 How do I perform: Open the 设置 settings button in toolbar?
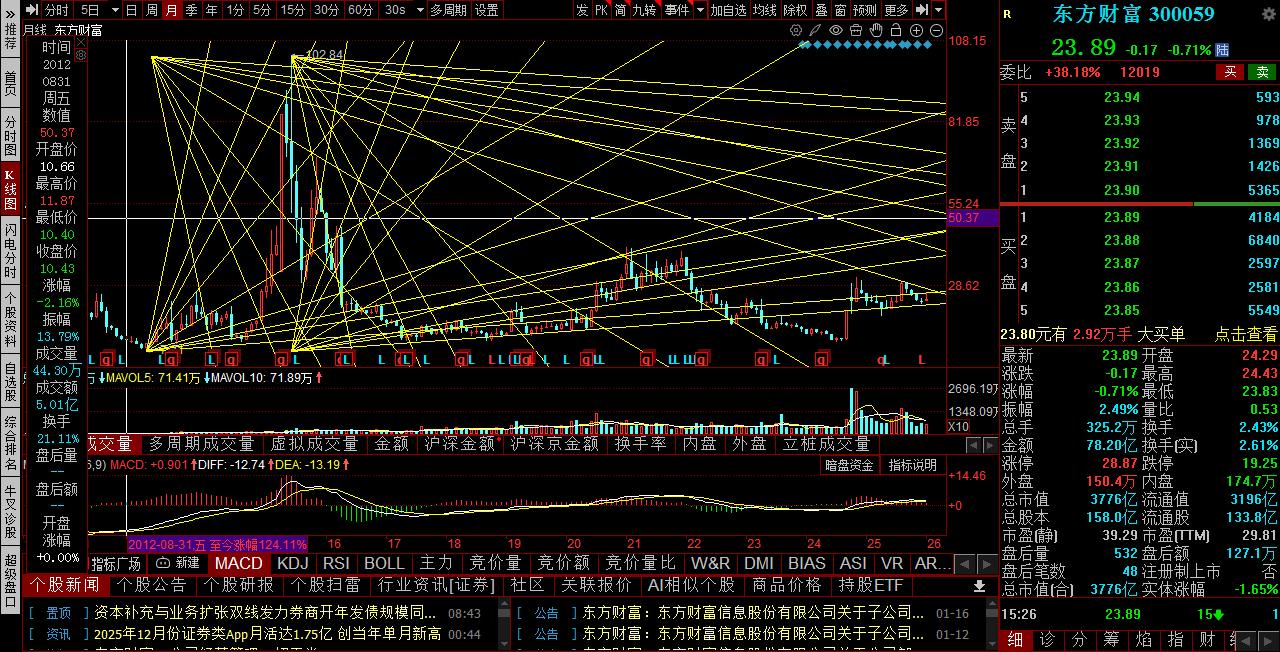[487, 10]
